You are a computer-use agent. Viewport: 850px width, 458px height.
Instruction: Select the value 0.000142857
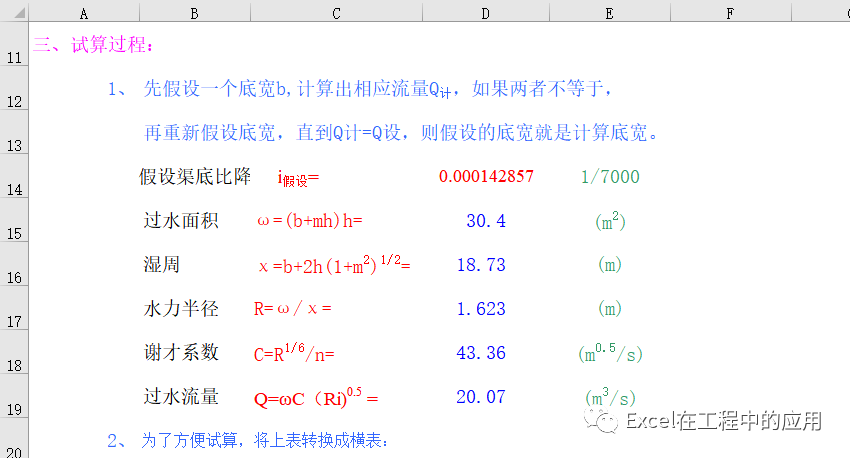click(486, 176)
